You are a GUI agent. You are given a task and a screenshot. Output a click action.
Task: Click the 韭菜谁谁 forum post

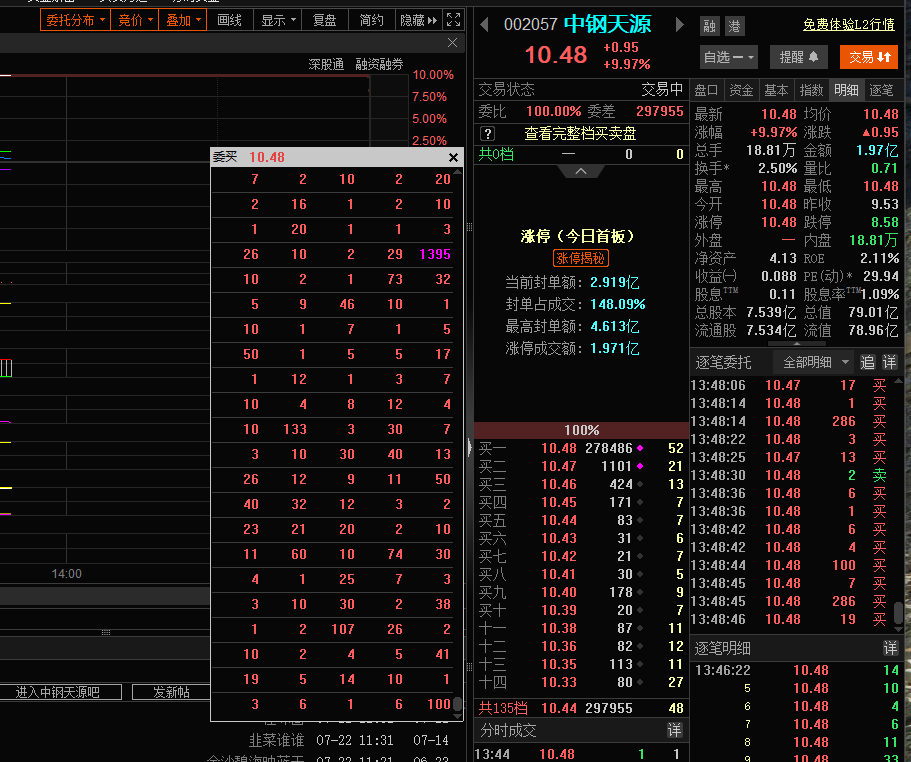click(x=277, y=740)
